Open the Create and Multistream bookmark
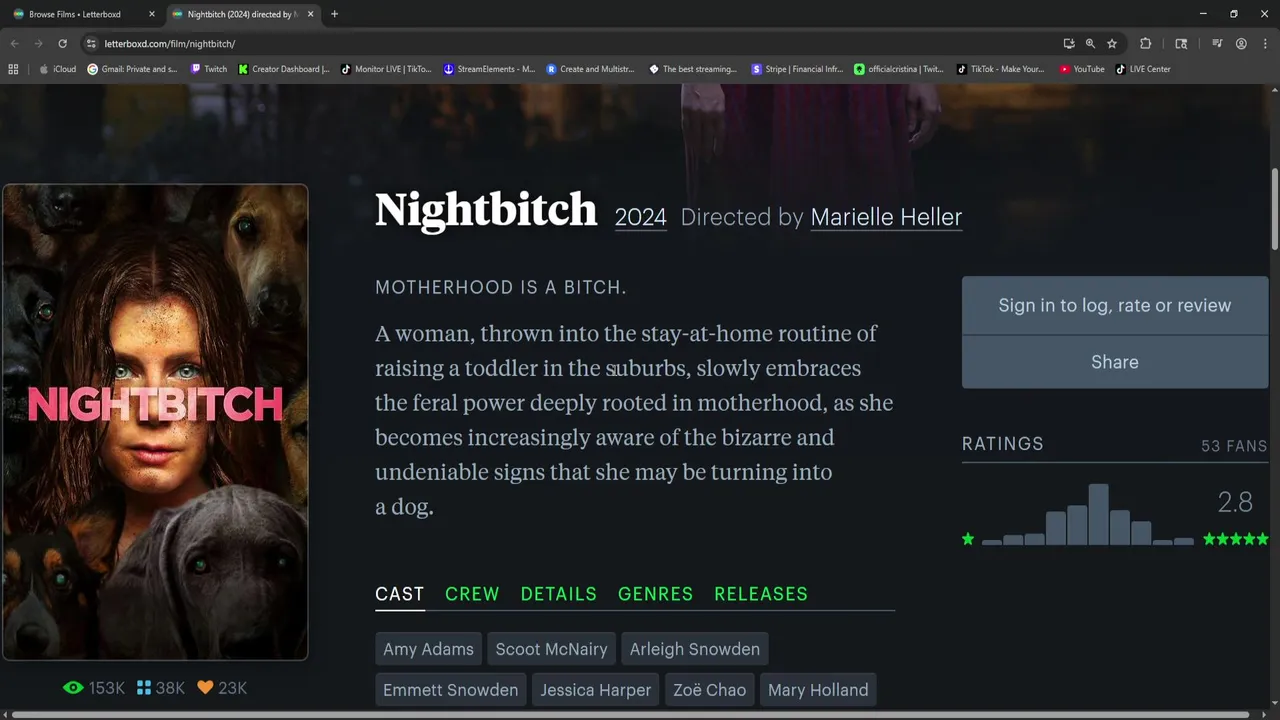Screen dimensions: 1280x720 coord(590,69)
